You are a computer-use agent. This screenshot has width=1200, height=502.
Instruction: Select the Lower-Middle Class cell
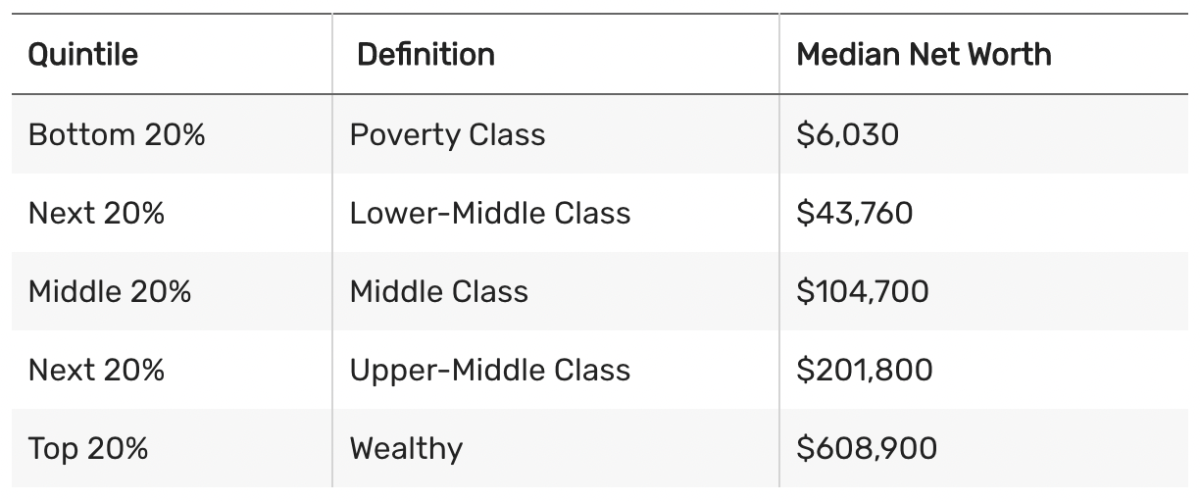point(490,213)
